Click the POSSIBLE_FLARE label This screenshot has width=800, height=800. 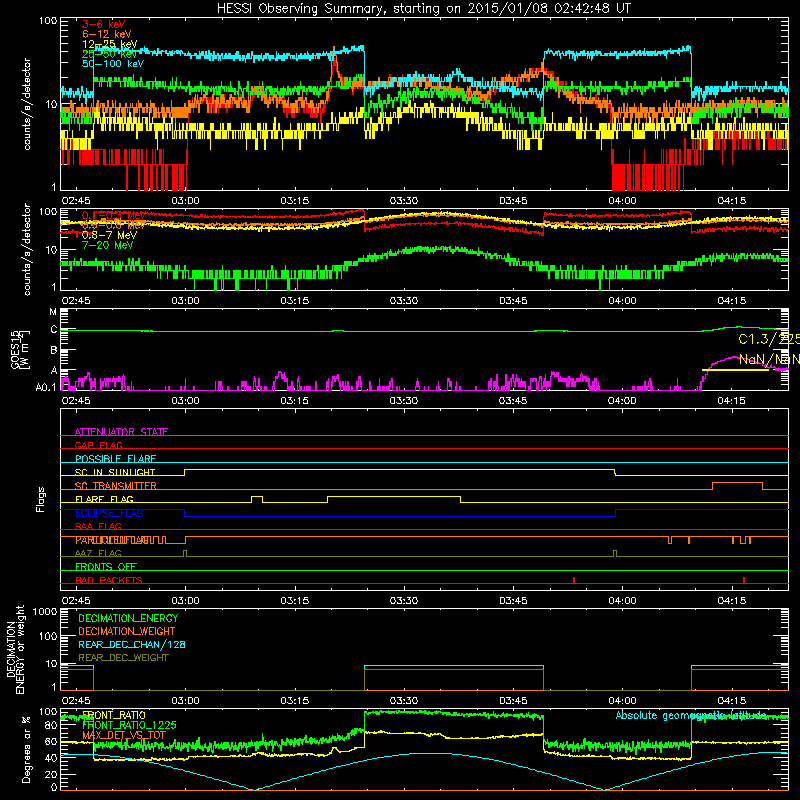(115, 459)
